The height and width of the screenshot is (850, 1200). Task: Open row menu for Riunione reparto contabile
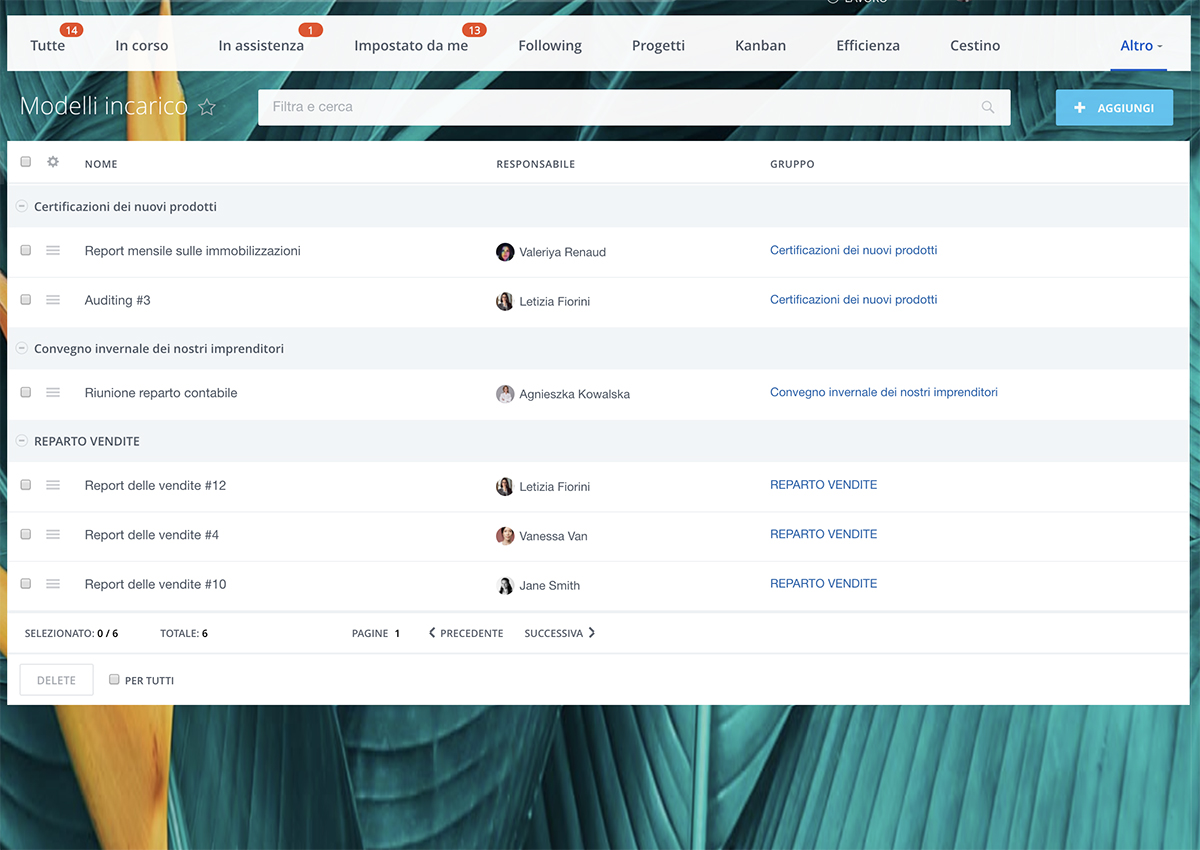pyautogui.click(x=53, y=393)
